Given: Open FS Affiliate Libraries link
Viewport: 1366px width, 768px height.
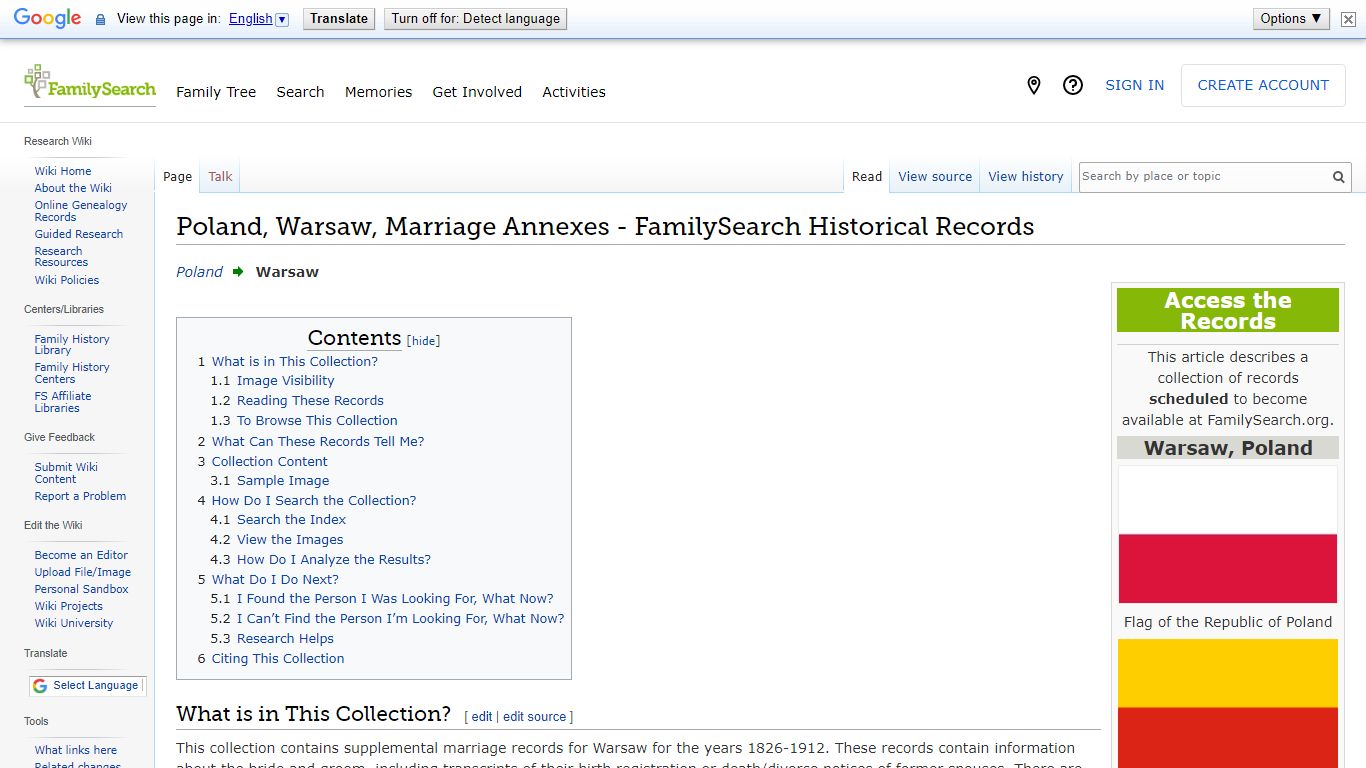Looking at the screenshot, I should (63, 402).
